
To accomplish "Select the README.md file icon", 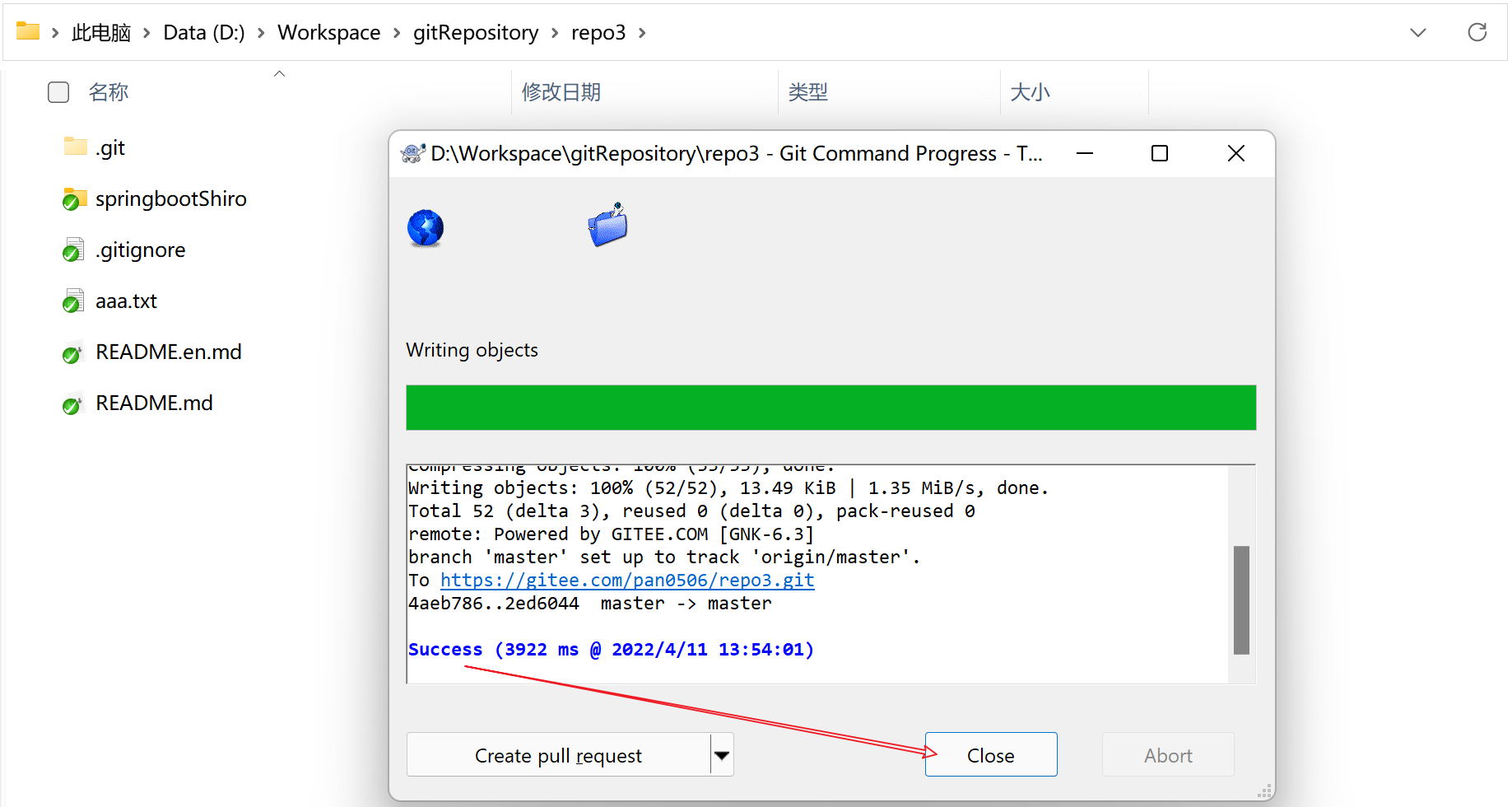I will [73, 403].
